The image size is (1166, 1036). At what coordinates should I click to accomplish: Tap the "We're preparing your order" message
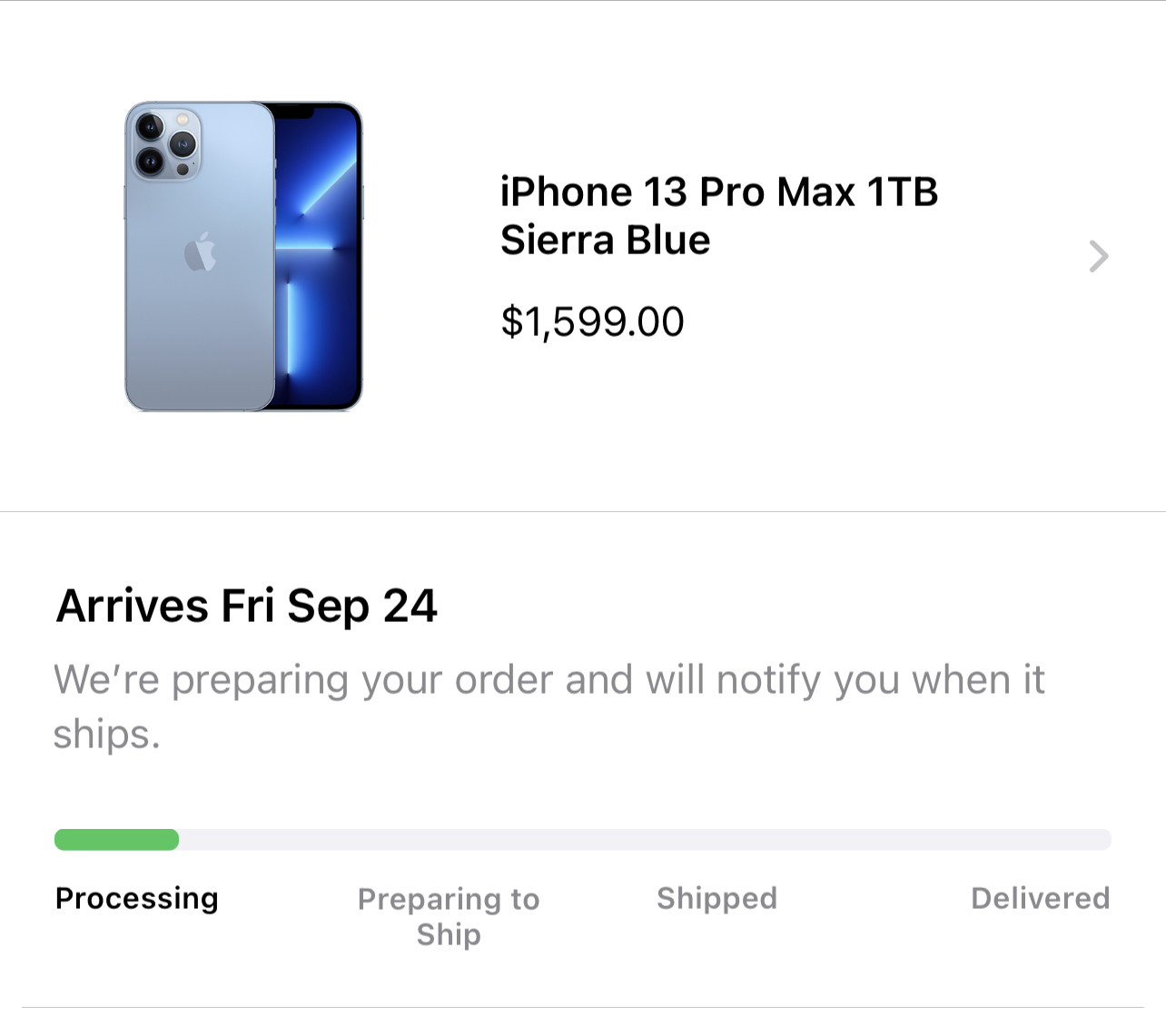548,680
